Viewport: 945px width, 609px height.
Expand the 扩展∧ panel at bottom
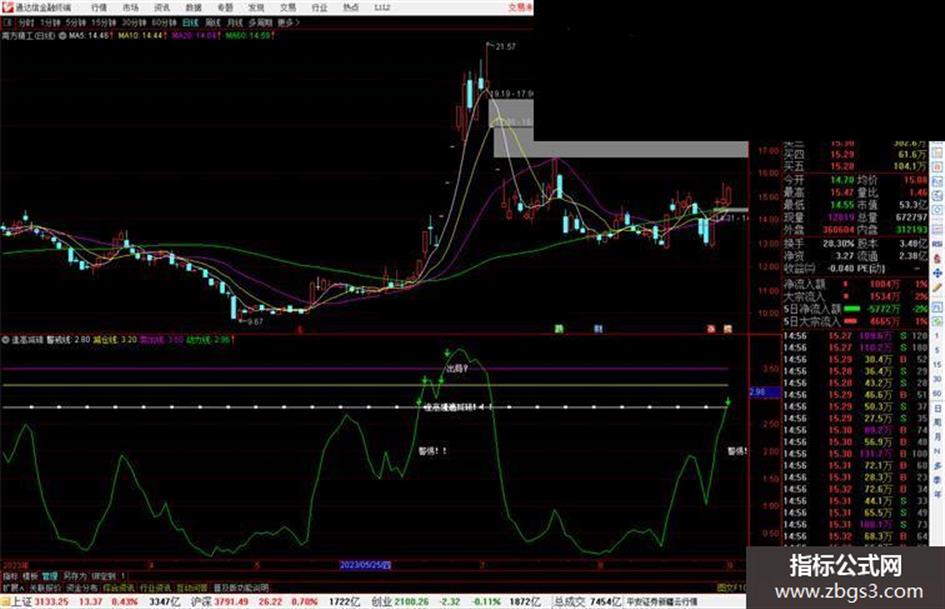[x=13, y=587]
